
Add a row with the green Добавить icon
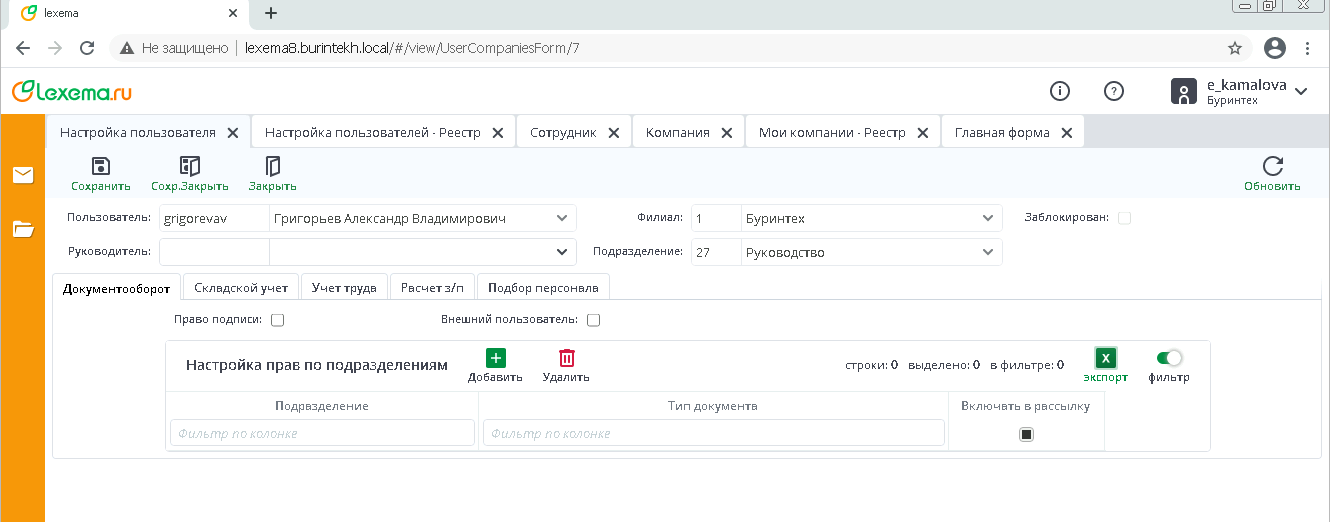[x=495, y=358]
